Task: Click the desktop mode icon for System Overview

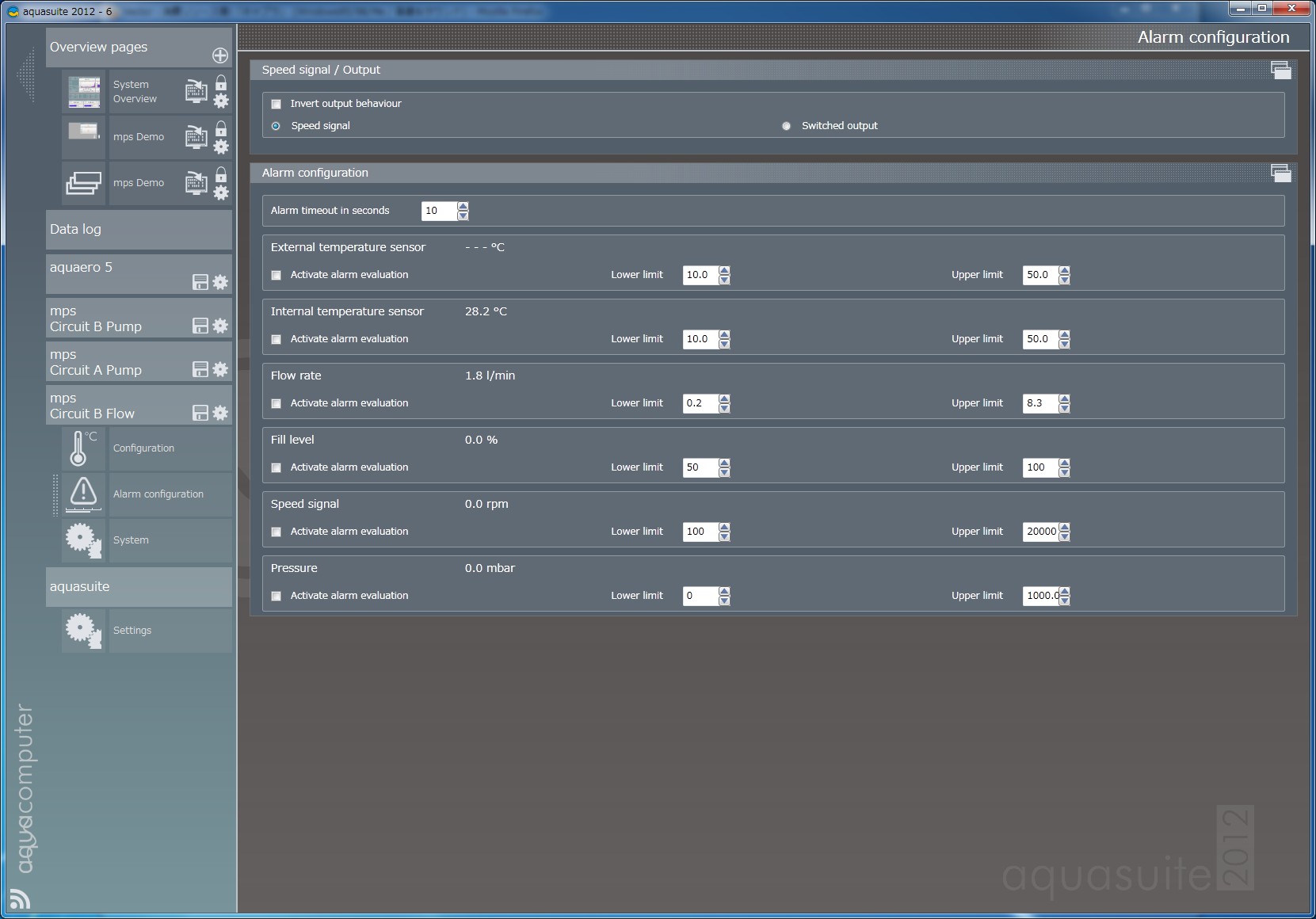Action: [x=196, y=91]
